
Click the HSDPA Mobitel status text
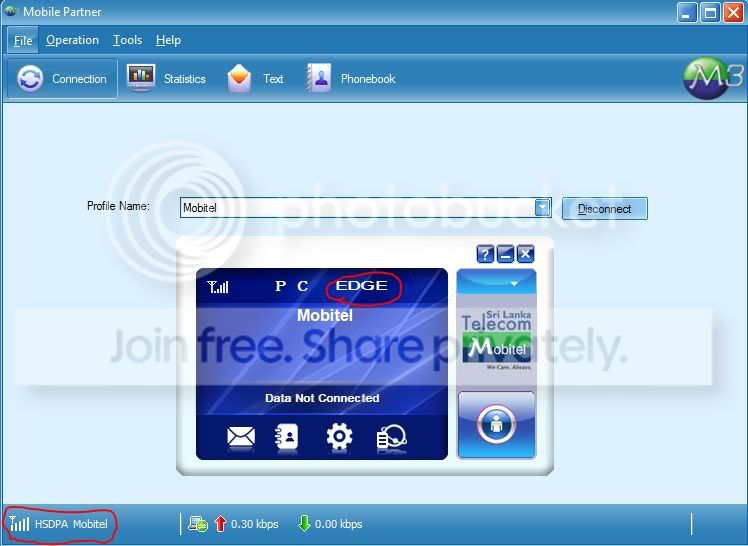71,524
